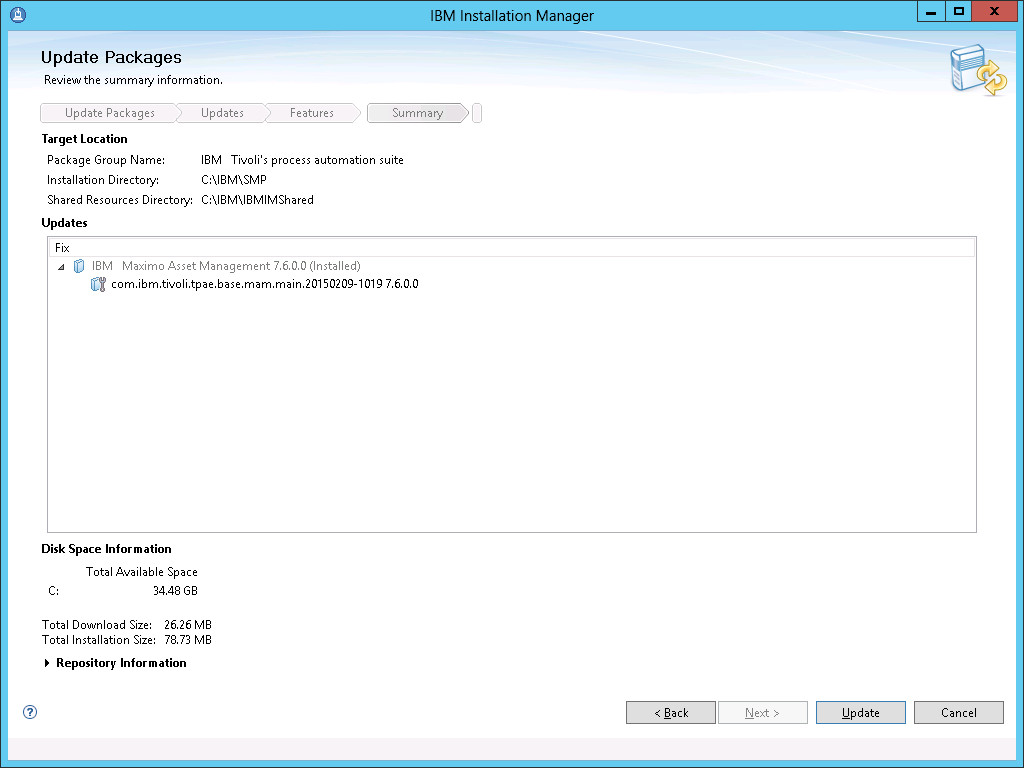Click the 34.48 GB available space value
This screenshot has height=768, width=1024.
(x=175, y=591)
